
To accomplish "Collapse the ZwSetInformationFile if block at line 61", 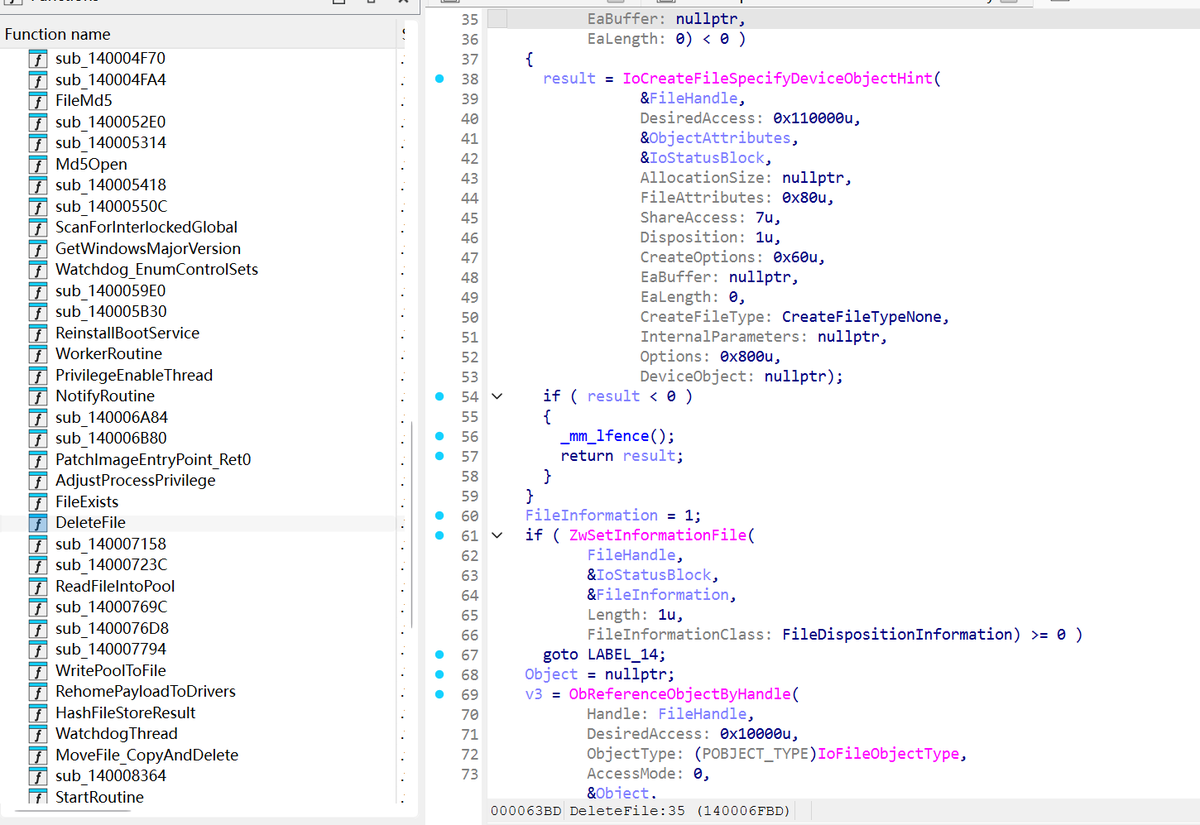I will click(x=497, y=535).
